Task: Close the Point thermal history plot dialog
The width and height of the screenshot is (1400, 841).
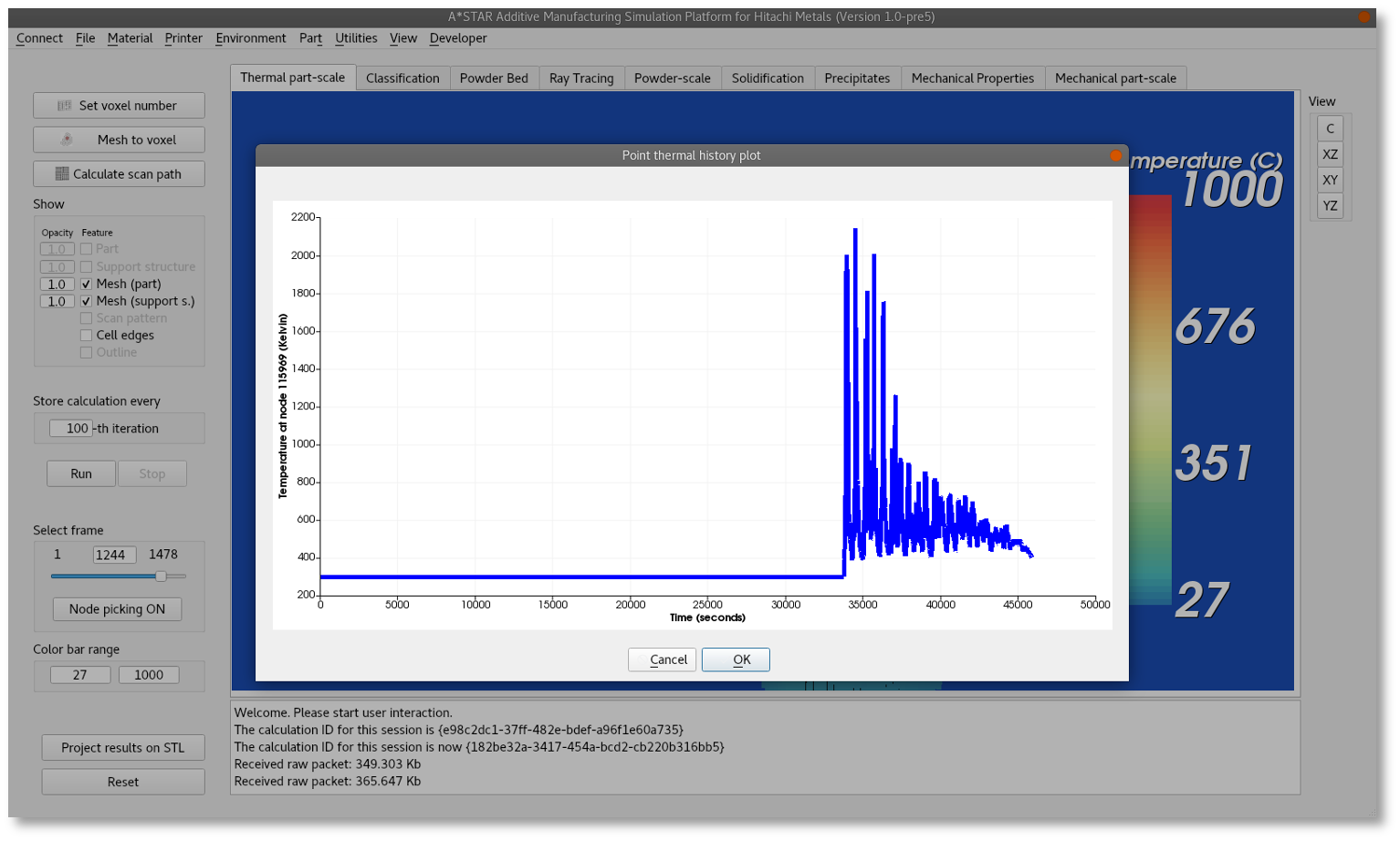Action: (1115, 155)
